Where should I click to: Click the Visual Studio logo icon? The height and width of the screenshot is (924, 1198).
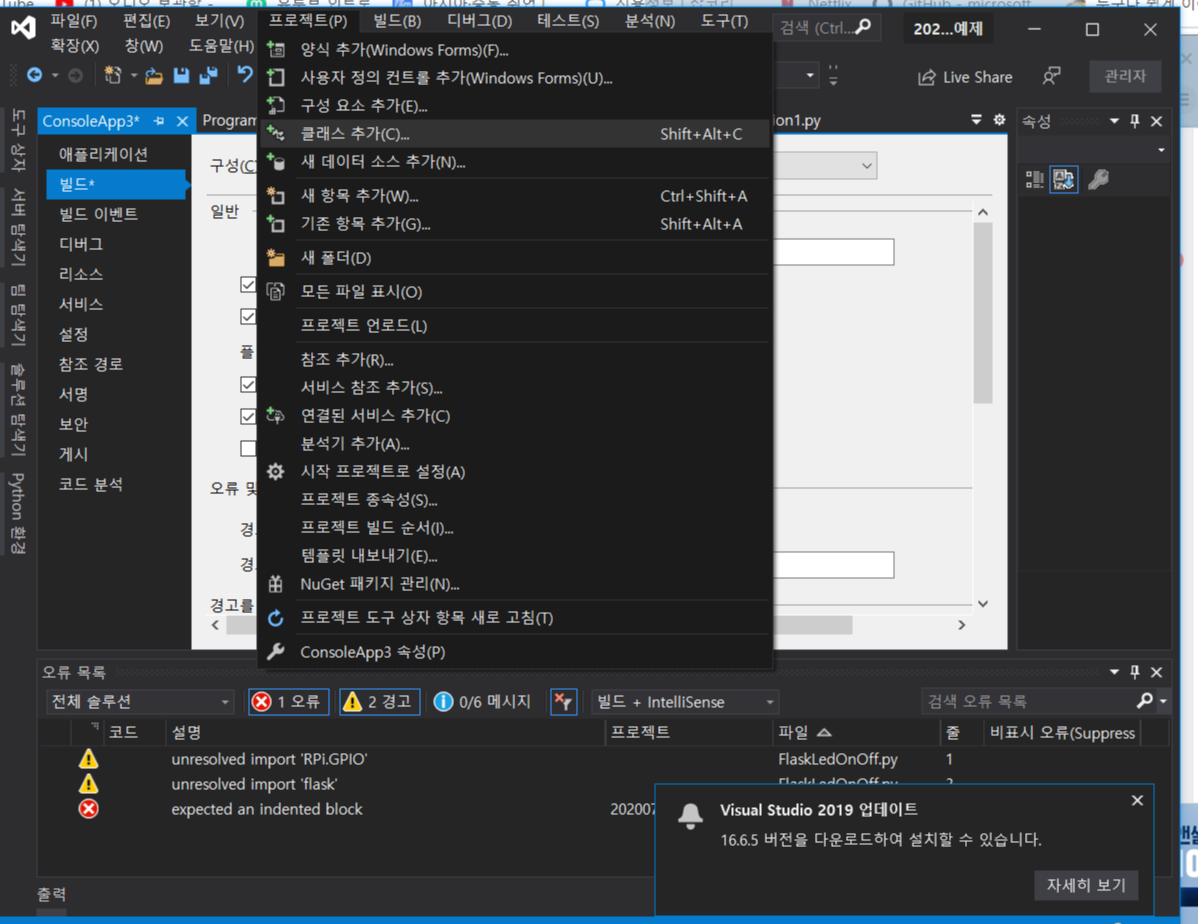[23, 28]
